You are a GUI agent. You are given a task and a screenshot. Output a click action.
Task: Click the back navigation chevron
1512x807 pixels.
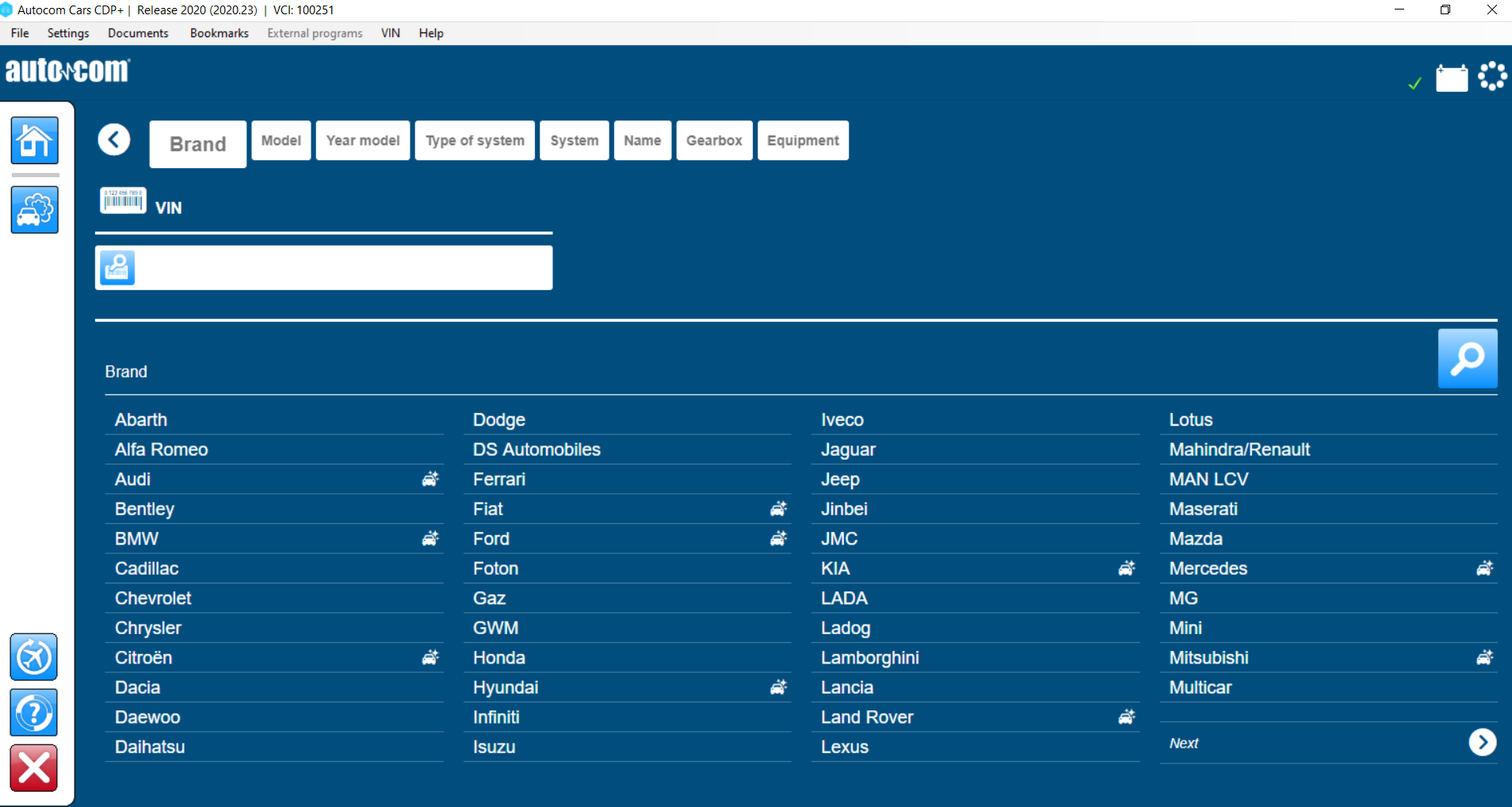click(x=113, y=139)
